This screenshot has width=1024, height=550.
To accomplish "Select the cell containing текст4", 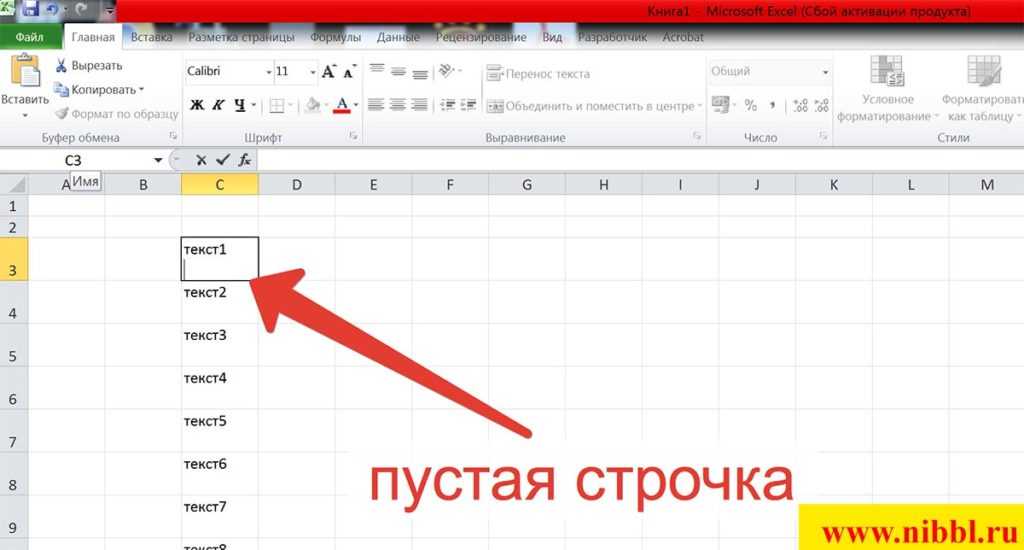I will pos(219,388).
